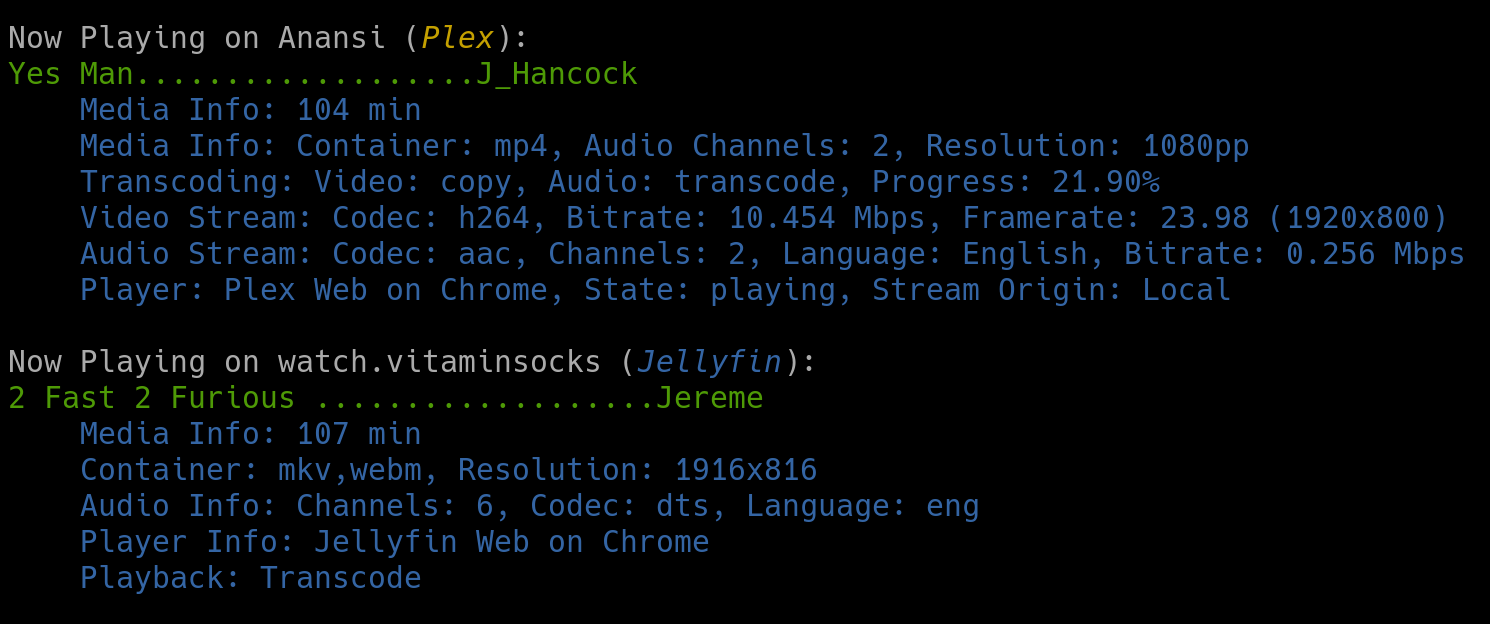Click the "Jellyfin Web on Chrome" player text
The height and width of the screenshot is (624, 1490).
[511, 542]
